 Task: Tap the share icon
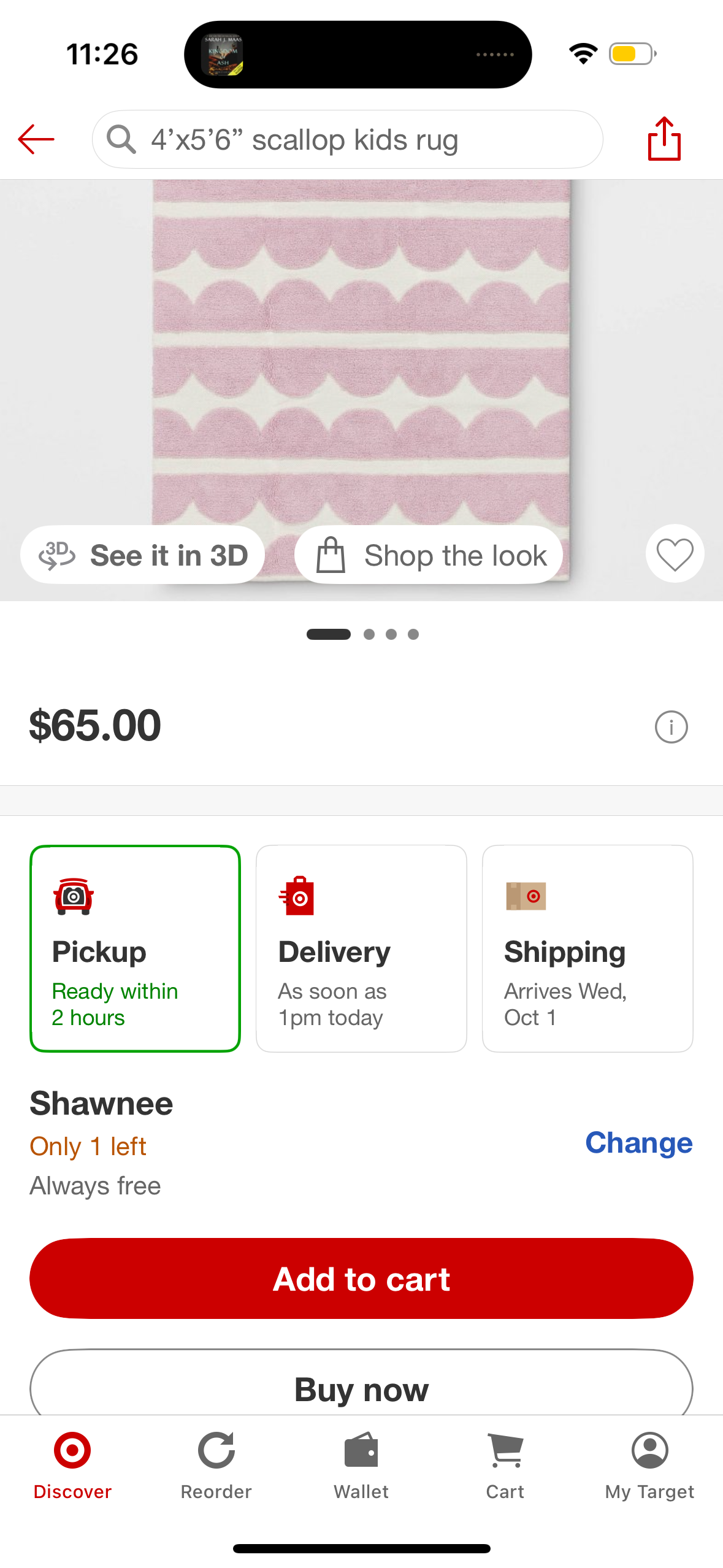pyautogui.click(x=664, y=139)
